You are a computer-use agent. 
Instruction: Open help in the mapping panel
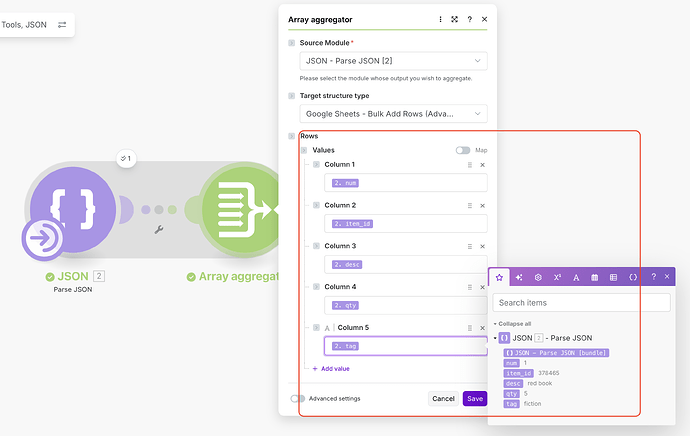pos(653,277)
